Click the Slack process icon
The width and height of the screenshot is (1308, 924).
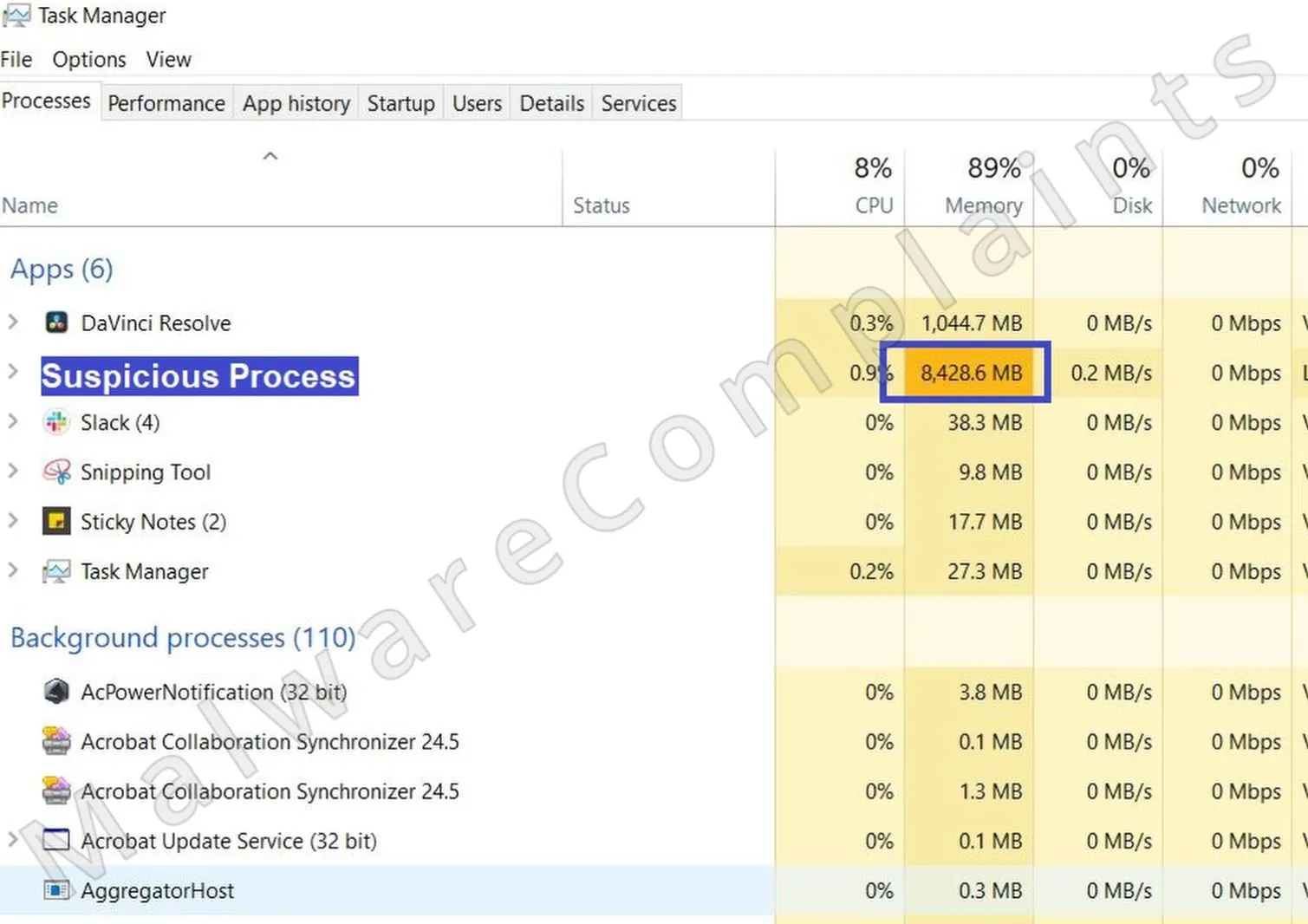(x=56, y=423)
